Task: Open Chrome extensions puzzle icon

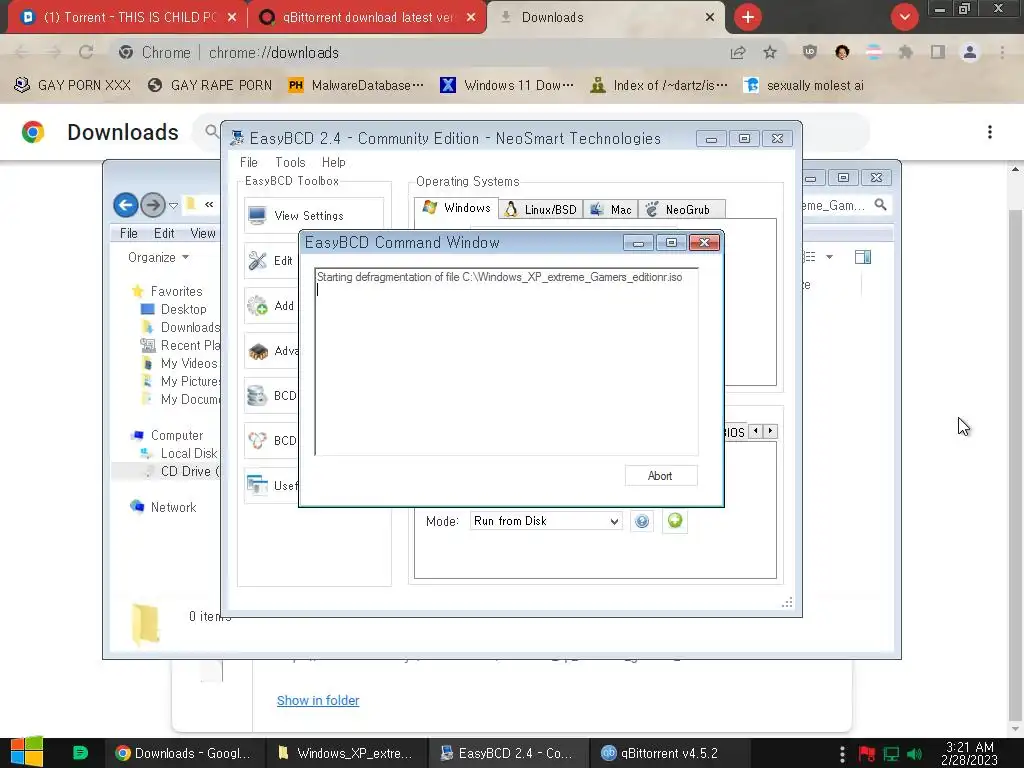Action: tap(906, 52)
